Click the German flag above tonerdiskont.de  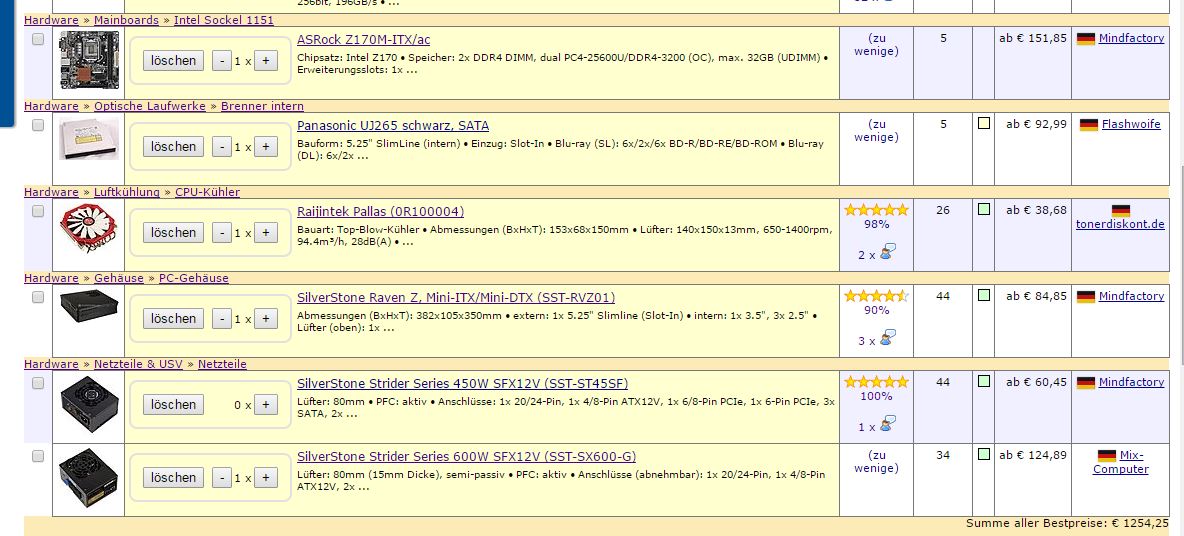(x=1121, y=211)
